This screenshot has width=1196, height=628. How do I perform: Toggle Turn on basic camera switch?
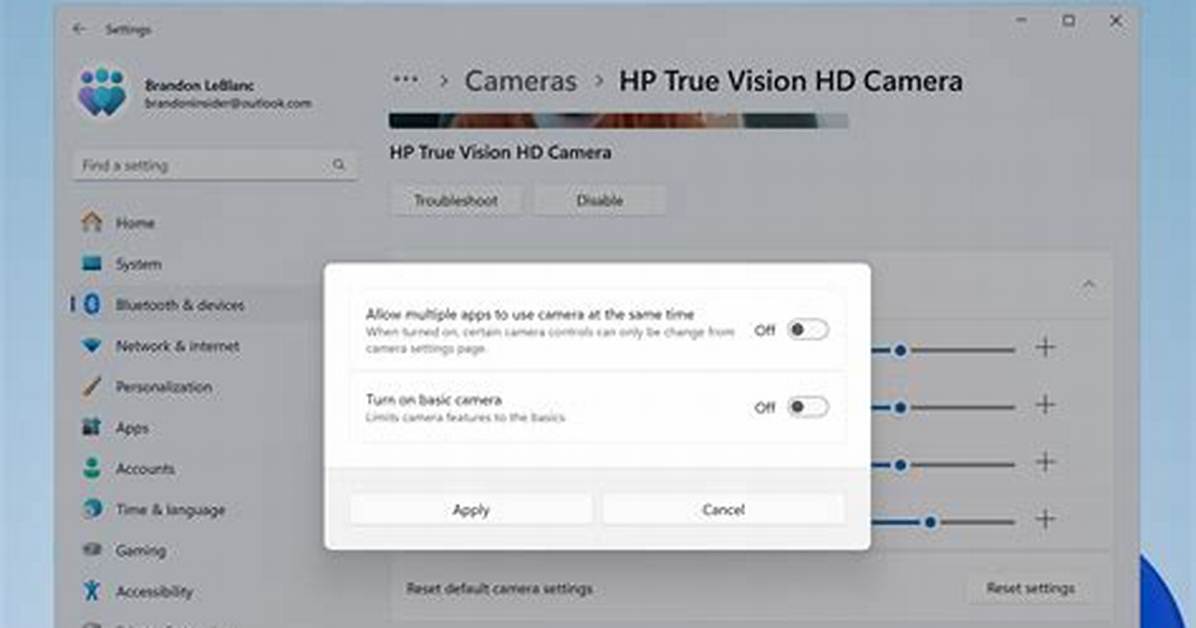808,407
